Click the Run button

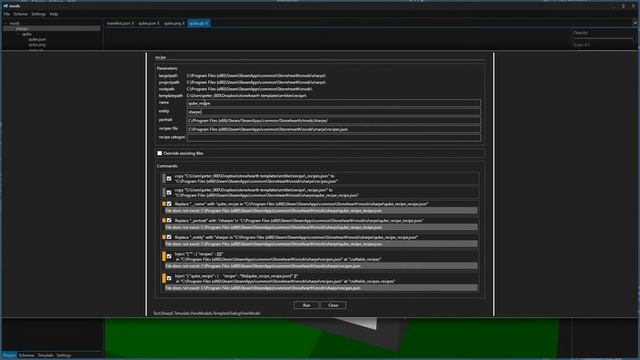click(x=307, y=305)
